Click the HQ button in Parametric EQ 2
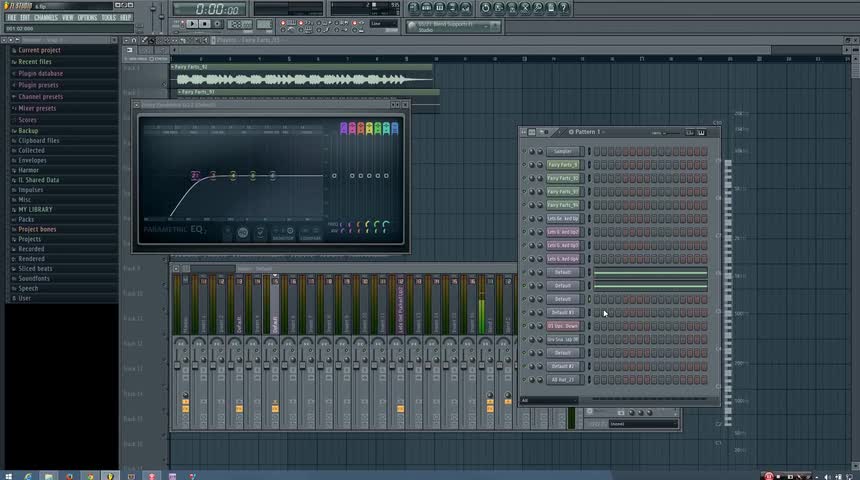 [242, 232]
